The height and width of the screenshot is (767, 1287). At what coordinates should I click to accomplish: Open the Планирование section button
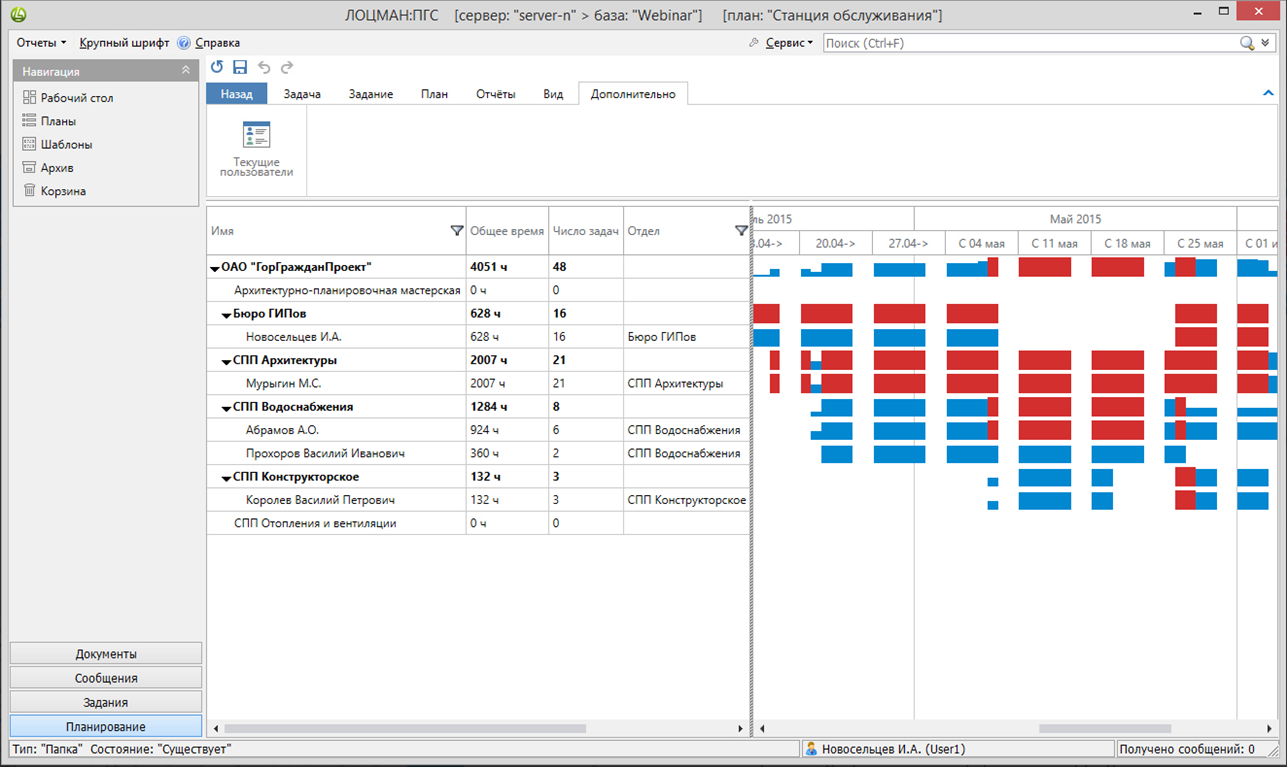tap(106, 727)
